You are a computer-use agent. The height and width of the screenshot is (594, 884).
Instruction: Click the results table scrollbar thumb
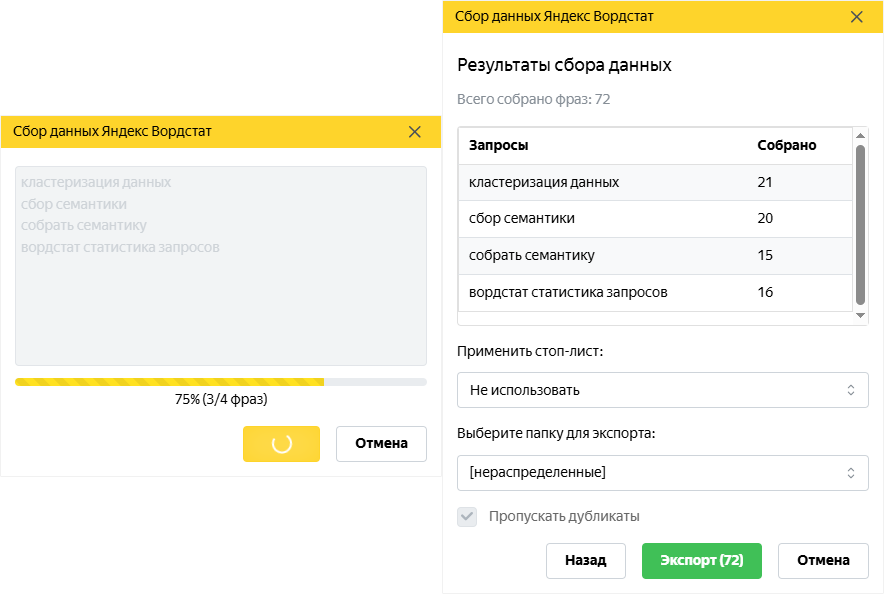[x=860, y=225]
